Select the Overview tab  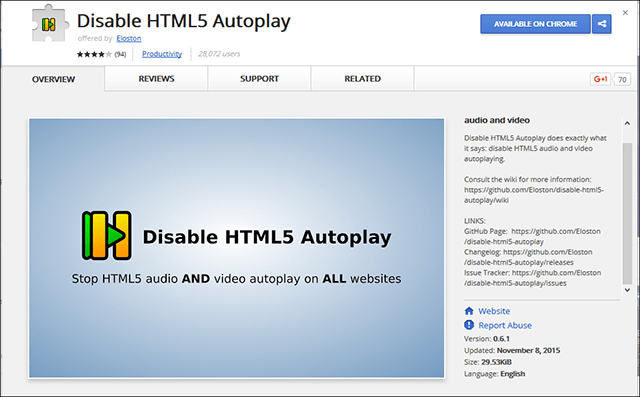[x=53, y=79]
